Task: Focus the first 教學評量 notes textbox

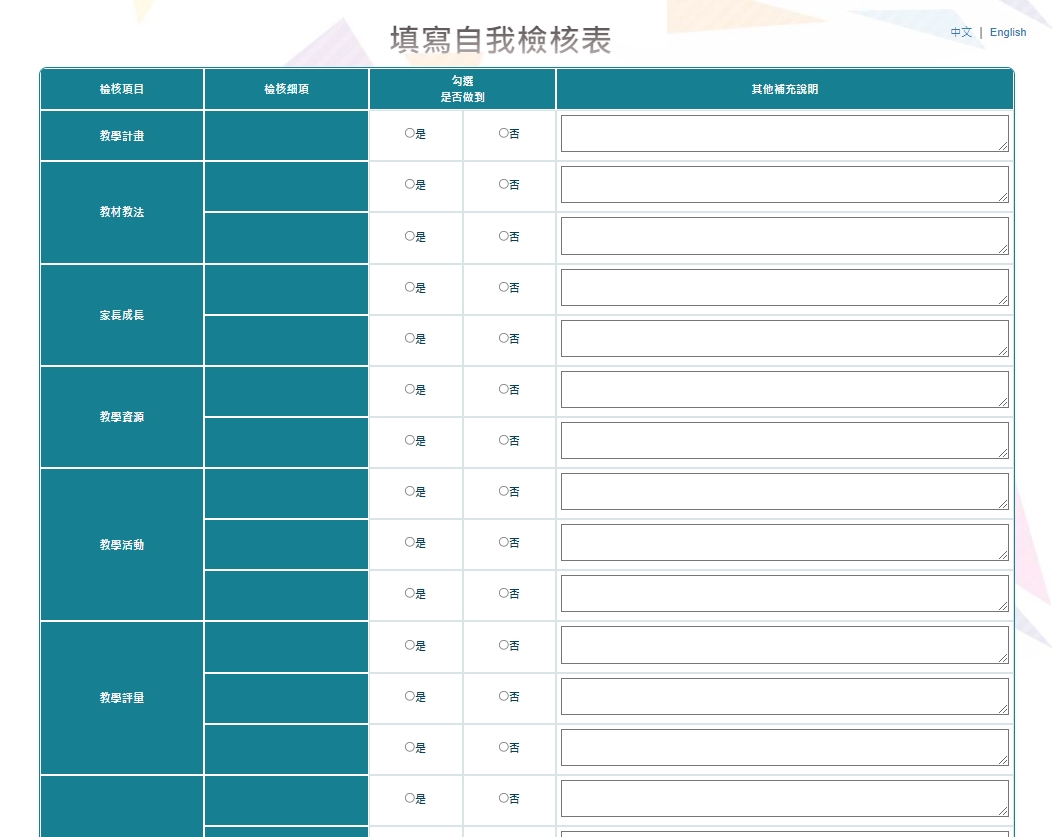Action: [x=784, y=644]
